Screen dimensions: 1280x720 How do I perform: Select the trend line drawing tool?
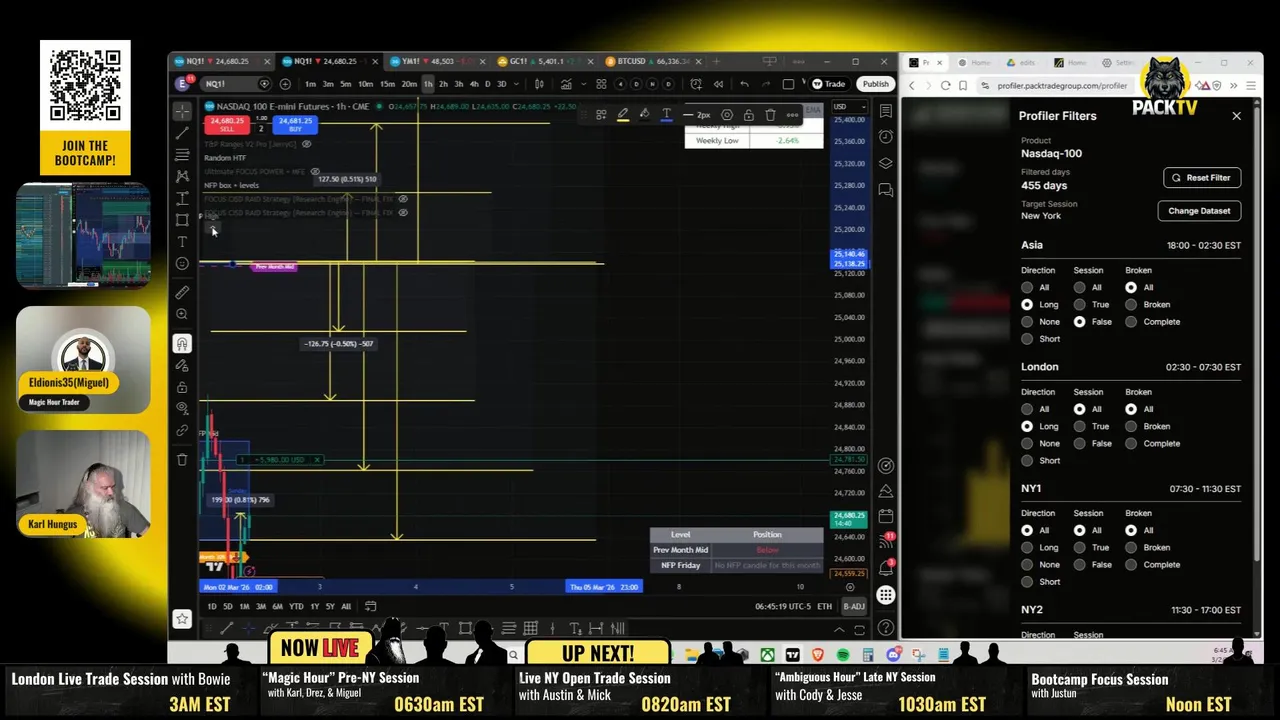182,133
